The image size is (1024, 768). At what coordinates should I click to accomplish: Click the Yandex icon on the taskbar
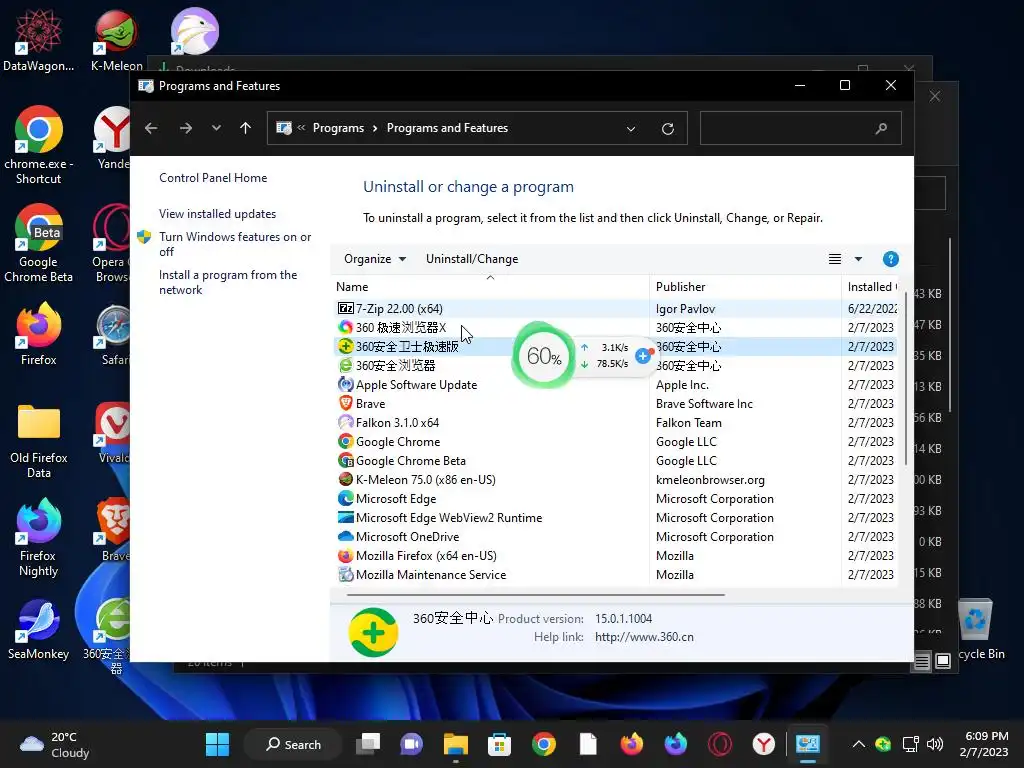click(x=763, y=744)
